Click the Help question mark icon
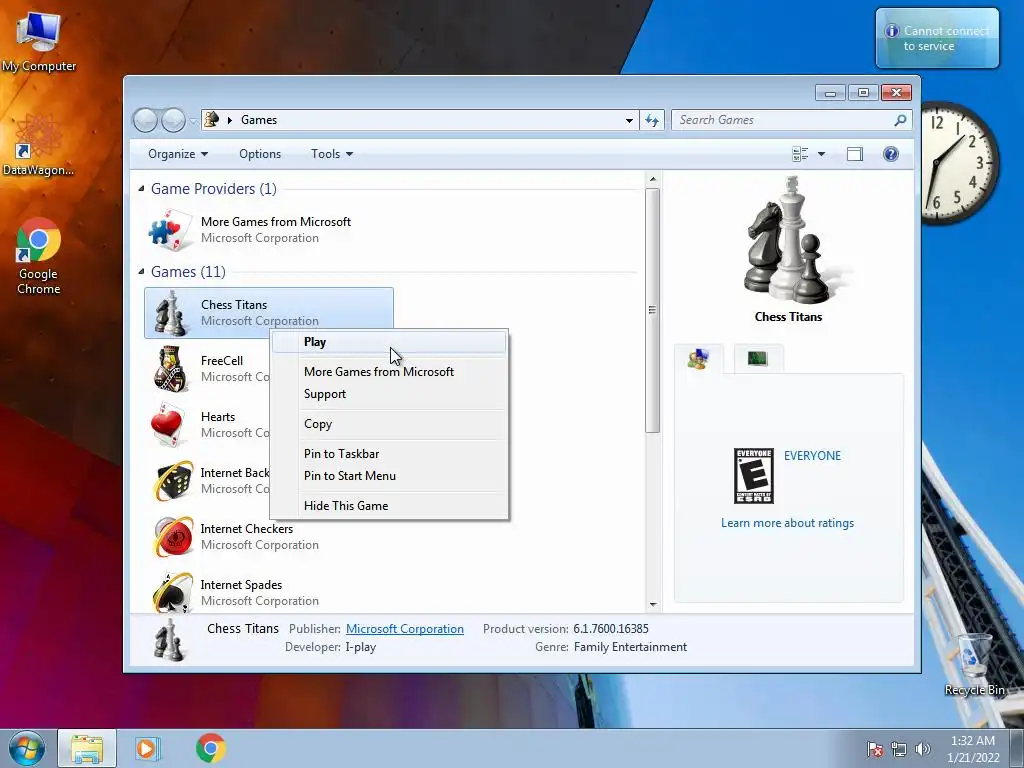The height and width of the screenshot is (768, 1024). pyautogui.click(x=890, y=154)
